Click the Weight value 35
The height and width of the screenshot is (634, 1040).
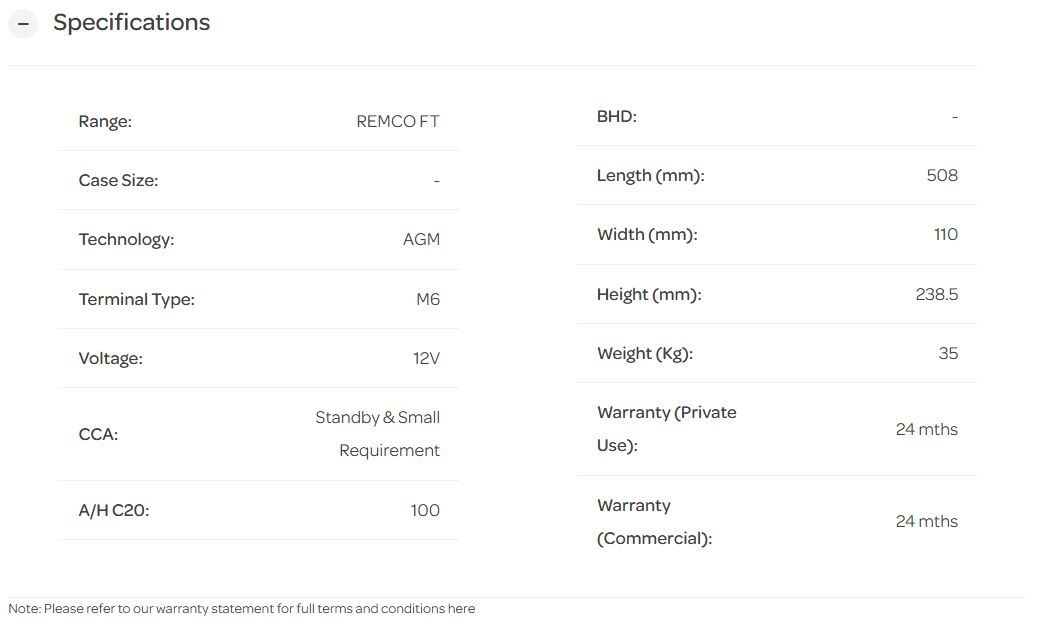pos(948,353)
